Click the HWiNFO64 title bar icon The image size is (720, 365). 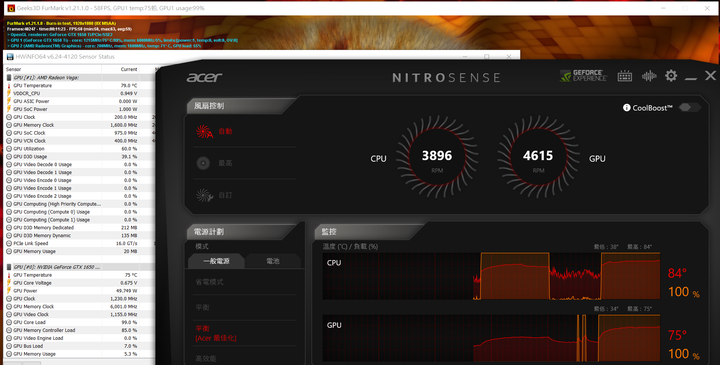[10, 56]
